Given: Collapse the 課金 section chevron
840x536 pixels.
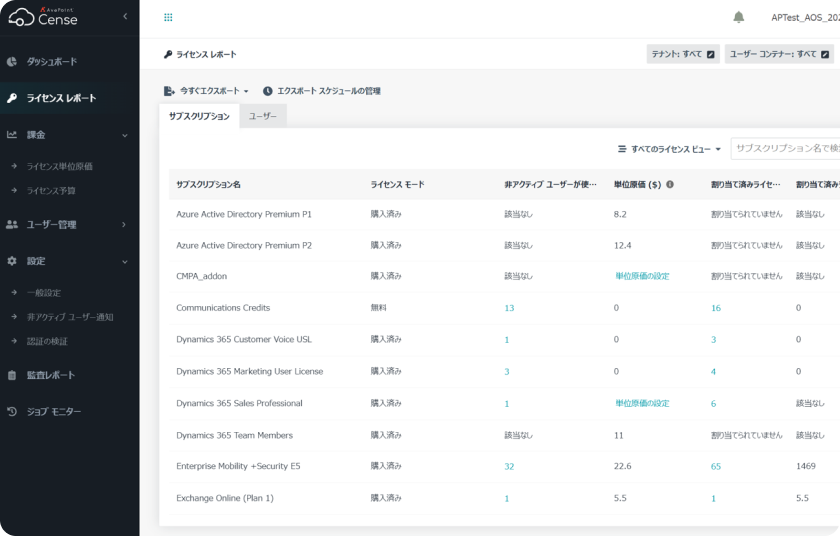Looking at the screenshot, I should pos(125,135).
